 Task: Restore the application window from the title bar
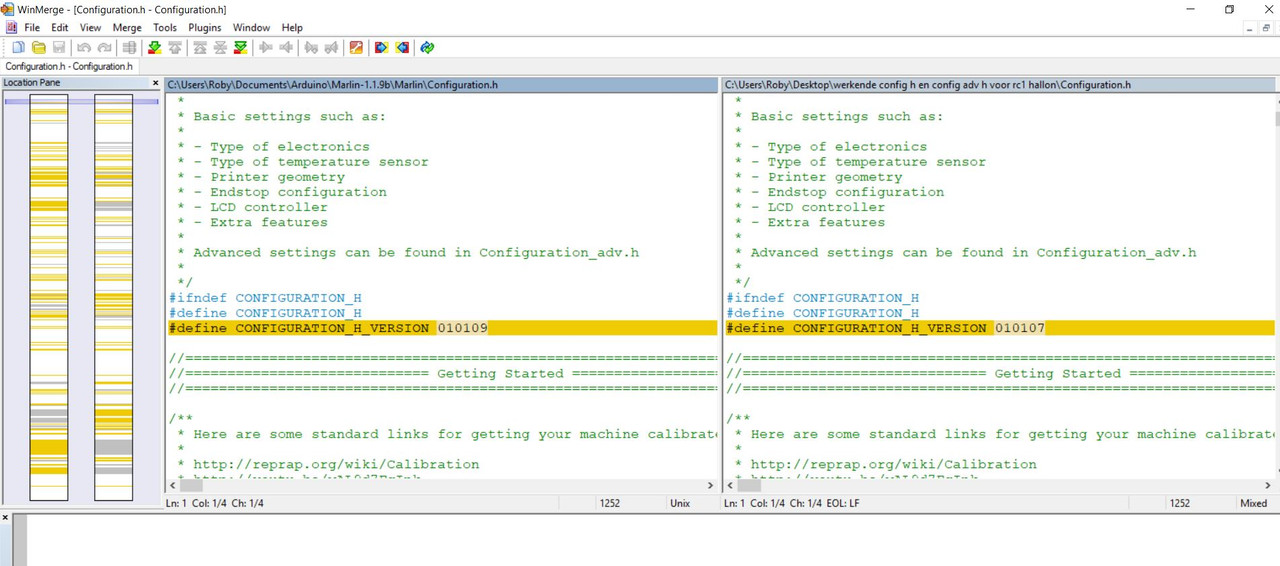(1229, 9)
